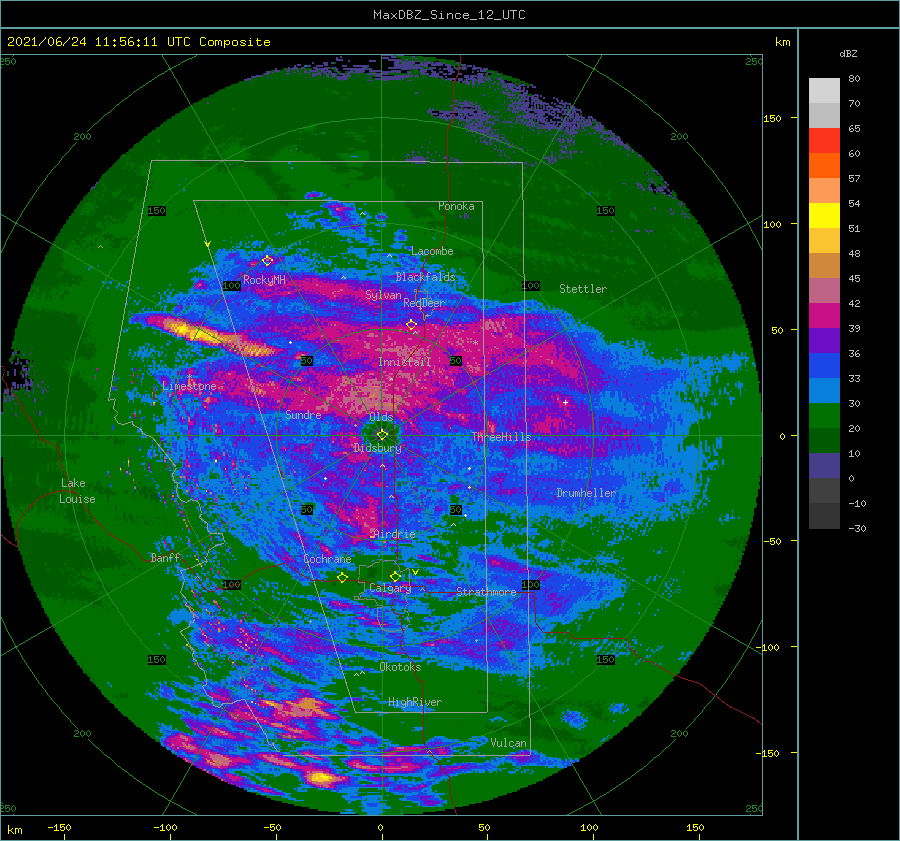The image size is (900, 841).
Task: Click the Drumheller town label
Action: point(586,493)
